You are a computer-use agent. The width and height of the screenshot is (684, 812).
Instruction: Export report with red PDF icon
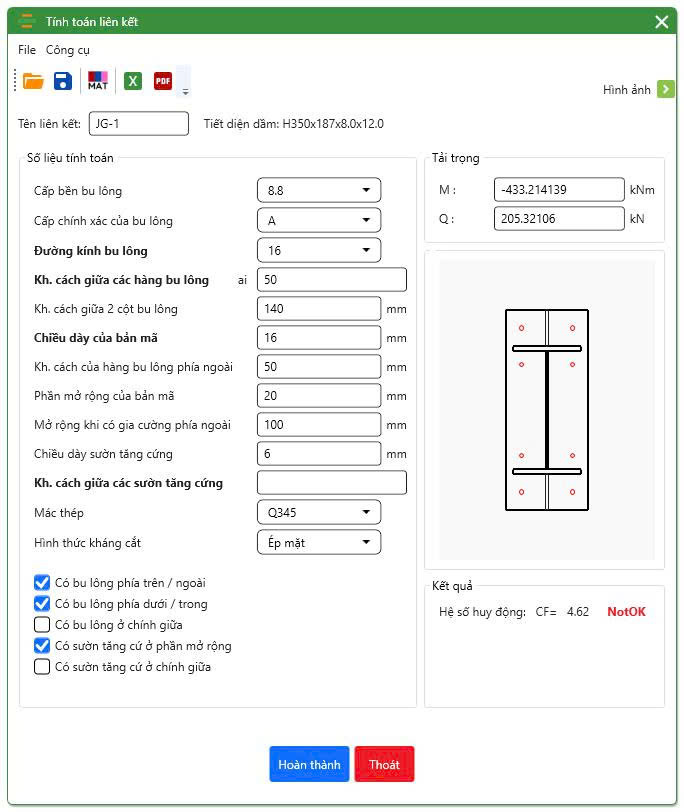tap(163, 82)
